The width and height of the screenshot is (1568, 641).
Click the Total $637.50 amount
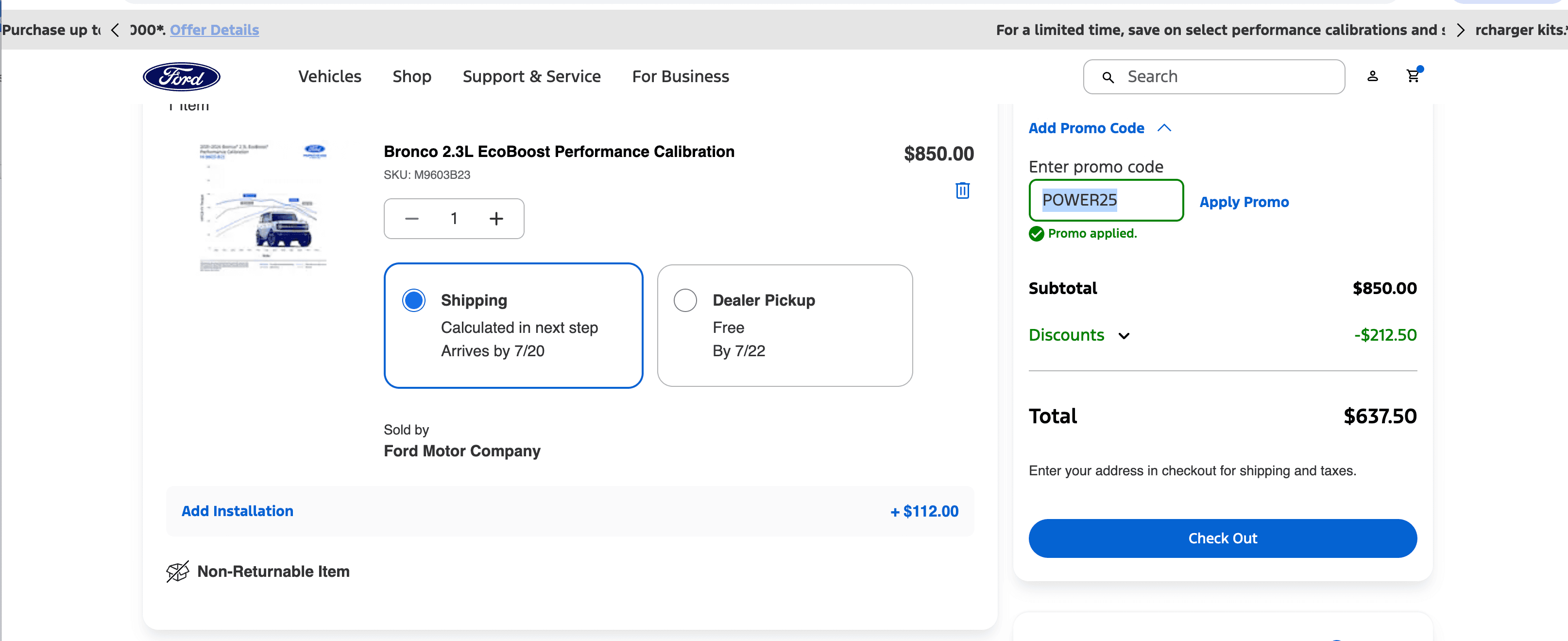(x=1380, y=416)
